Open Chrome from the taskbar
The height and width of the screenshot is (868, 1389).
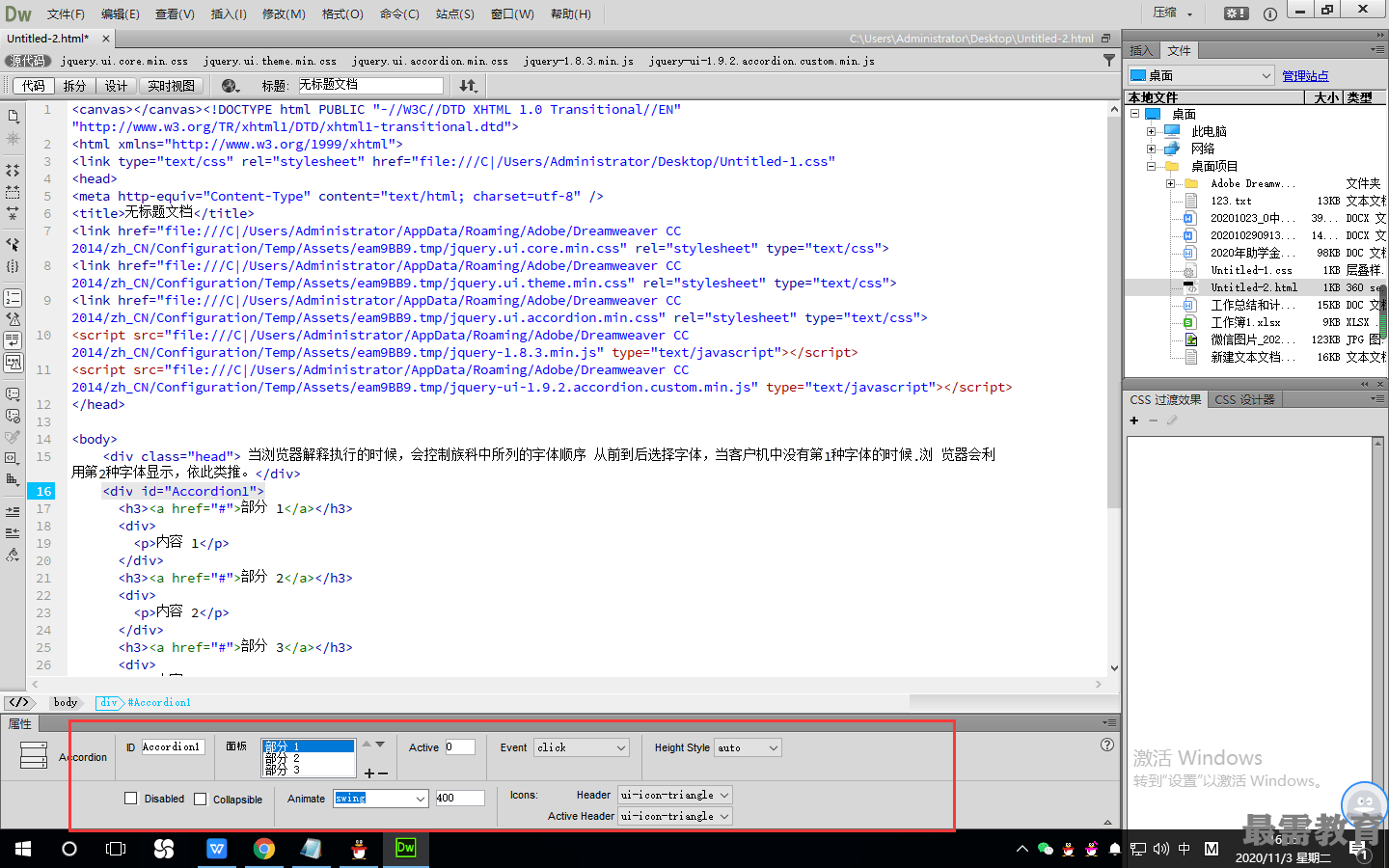263,849
